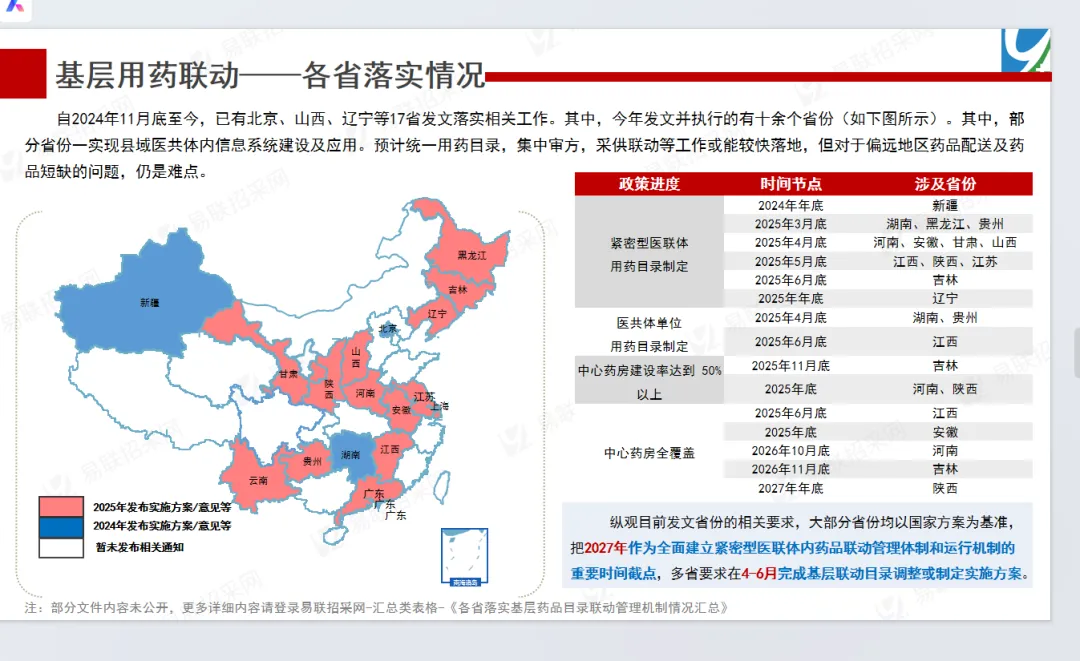The width and height of the screenshot is (1080, 661).
Task: Click the 黑龙江 label on the map
Action: tap(472, 255)
